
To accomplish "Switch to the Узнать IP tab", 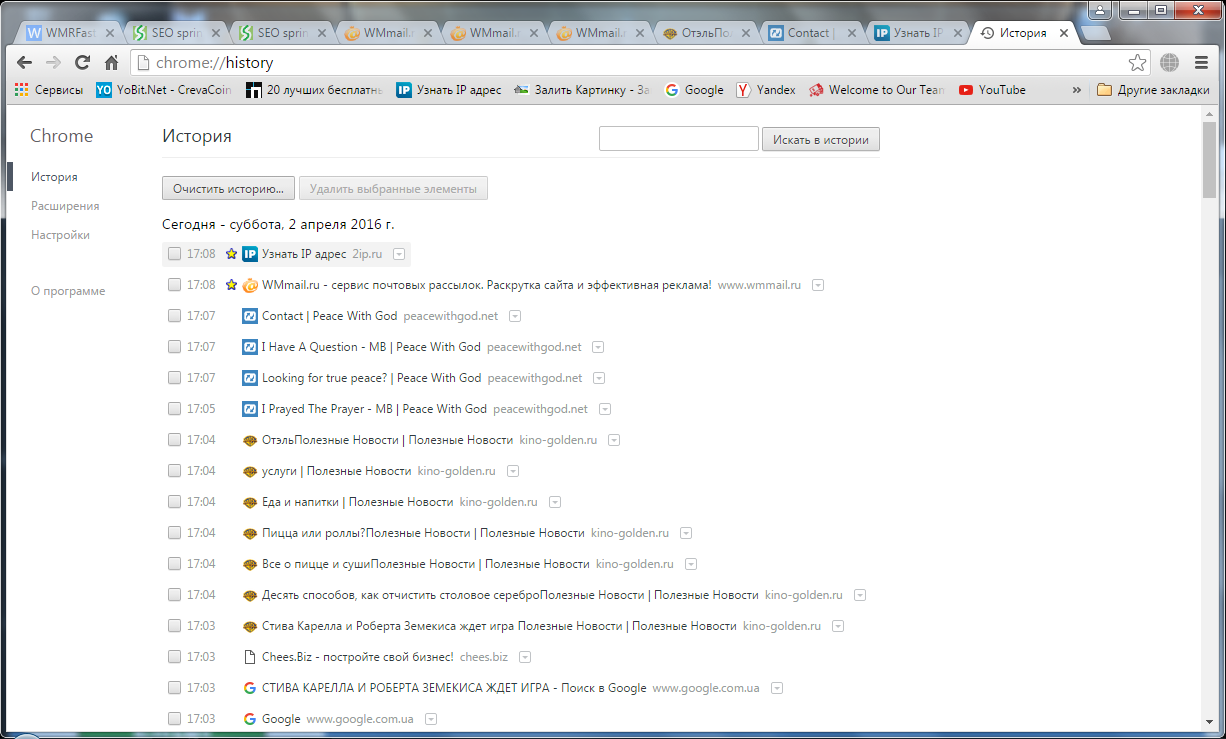I will pos(916,33).
